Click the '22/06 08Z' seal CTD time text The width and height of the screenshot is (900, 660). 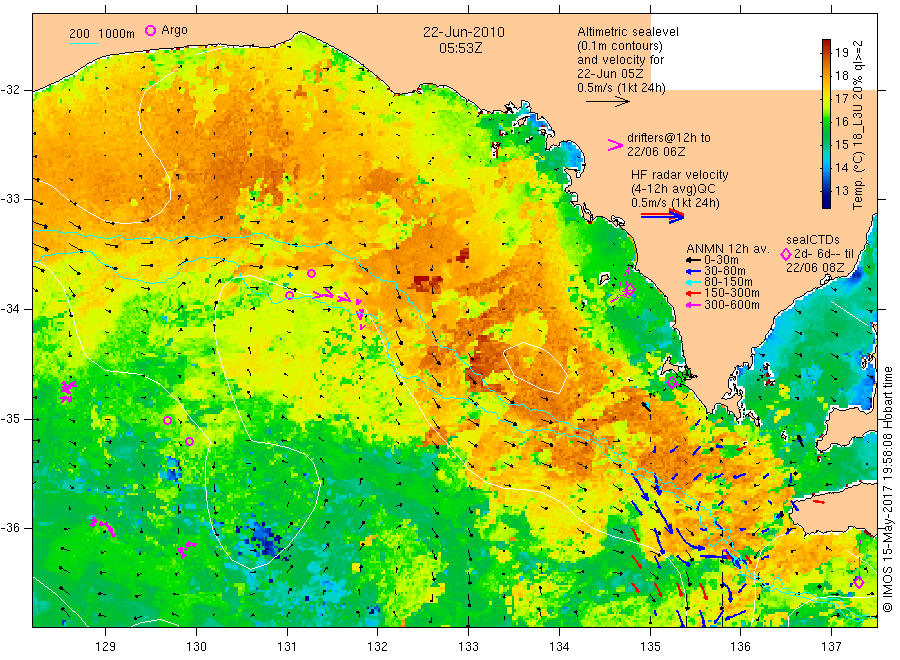[815, 268]
